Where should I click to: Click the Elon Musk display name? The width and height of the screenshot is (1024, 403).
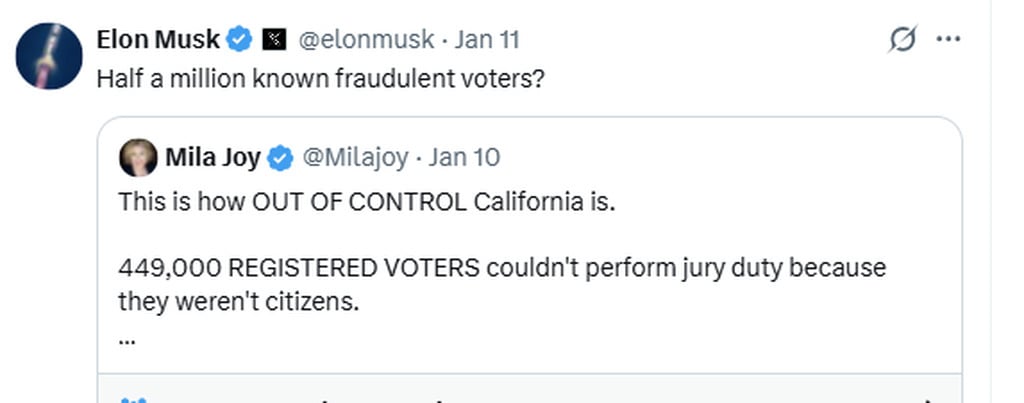pyautogui.click(x=158, y=40)
